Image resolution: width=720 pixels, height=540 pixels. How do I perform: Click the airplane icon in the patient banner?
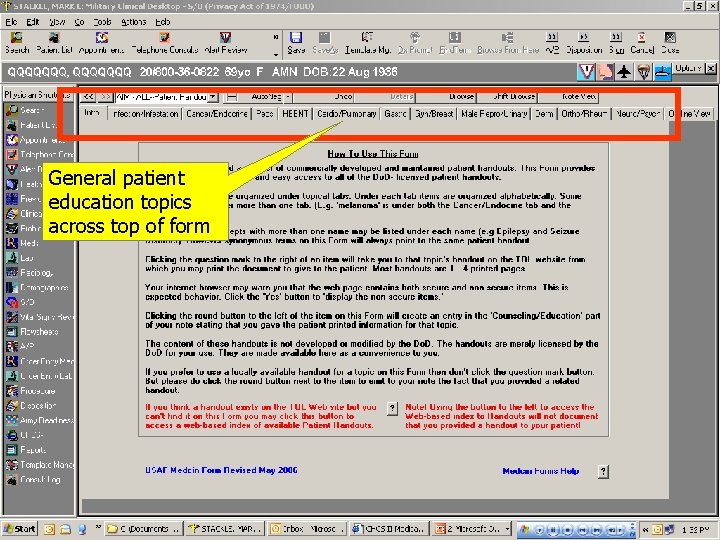[x=624, y=72]
